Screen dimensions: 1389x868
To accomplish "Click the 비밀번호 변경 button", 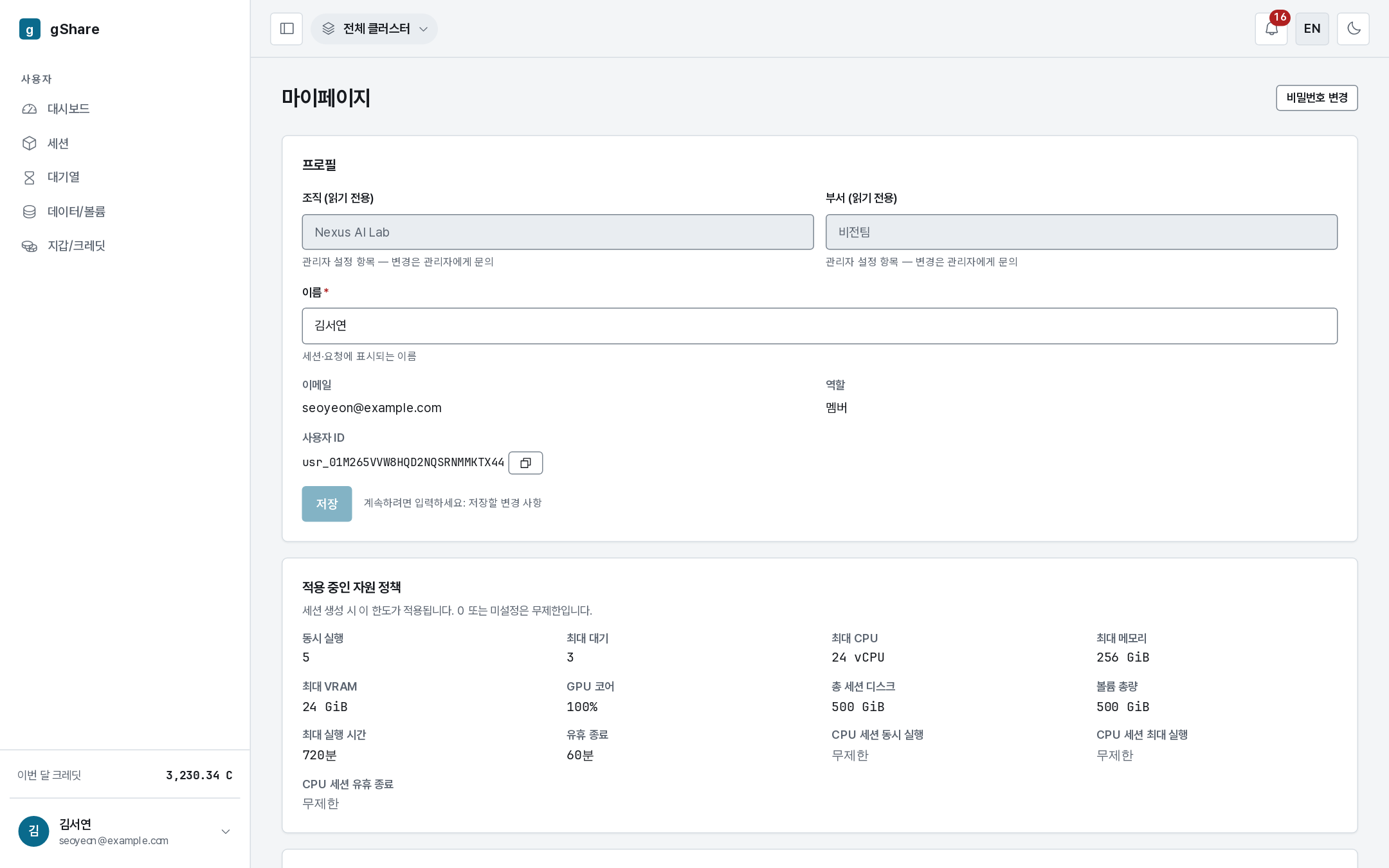I will click(1317, 98).
